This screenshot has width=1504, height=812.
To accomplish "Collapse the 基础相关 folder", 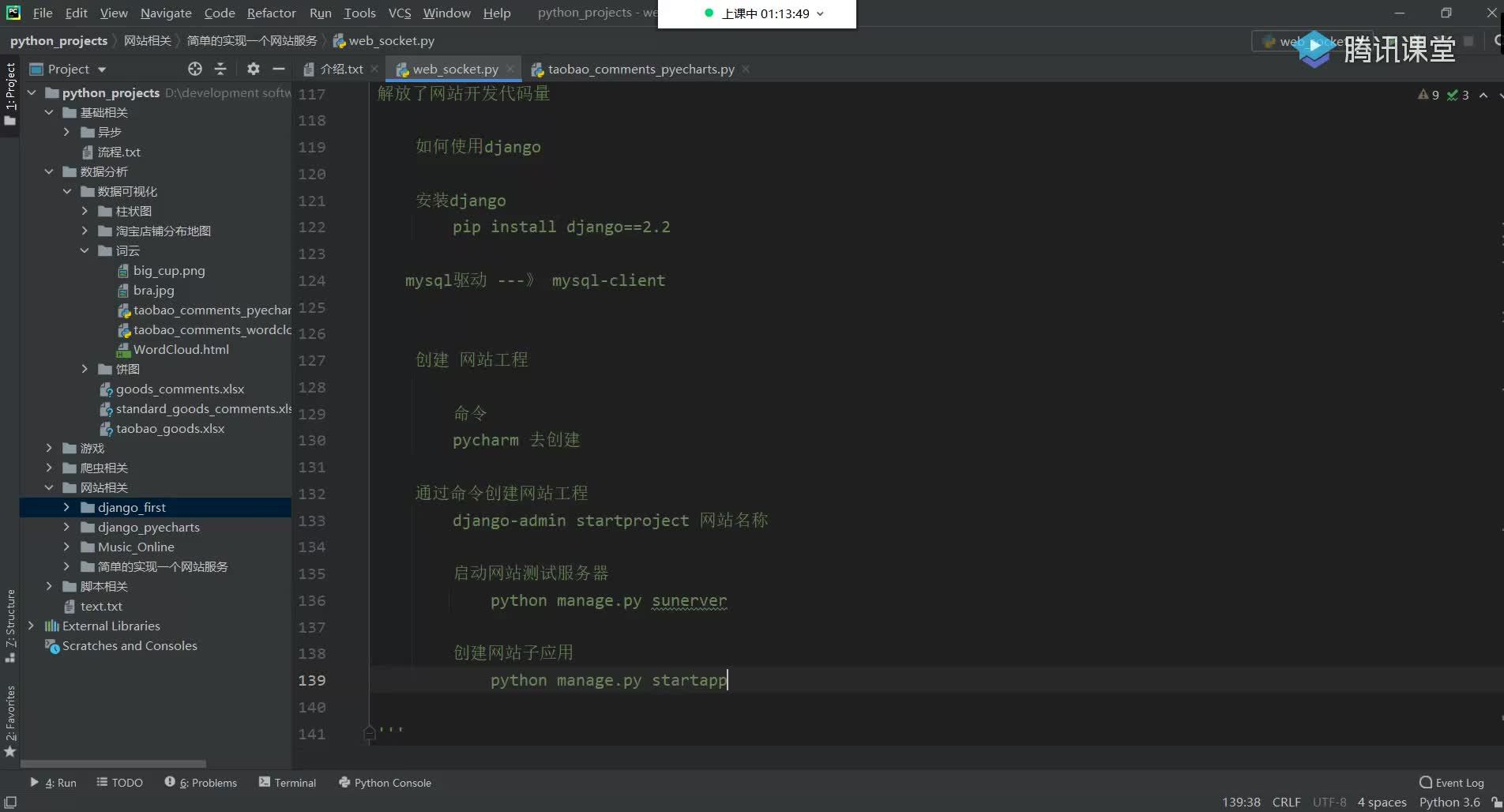I will click(49, 112).
